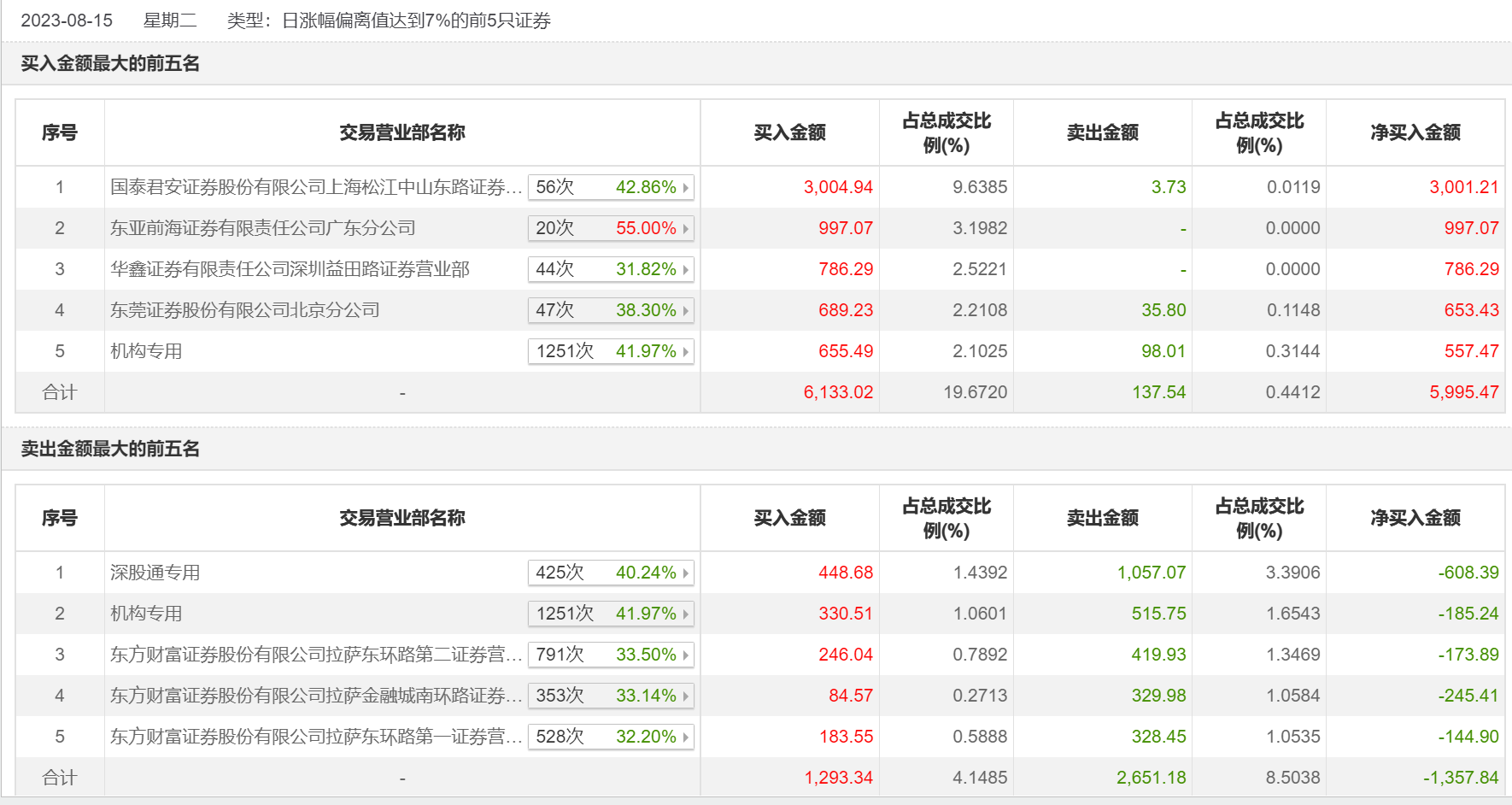Image resolution: width=1512 pixels, height=805 pixels.
Task: Click the arrow icon beside 56次 42.86%
Action: tap(685, 187)
